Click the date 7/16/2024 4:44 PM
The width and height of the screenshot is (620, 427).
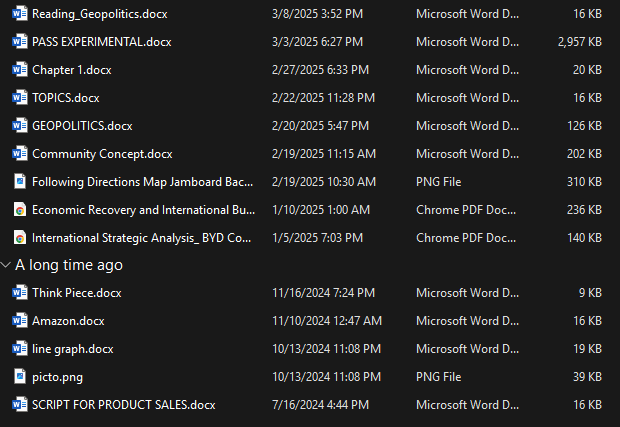coord(320,405)
